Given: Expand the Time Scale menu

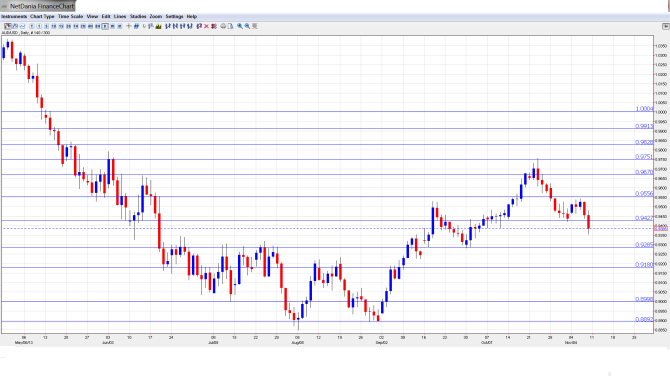Looking at the screenshot, I should [x=71, y=17].
